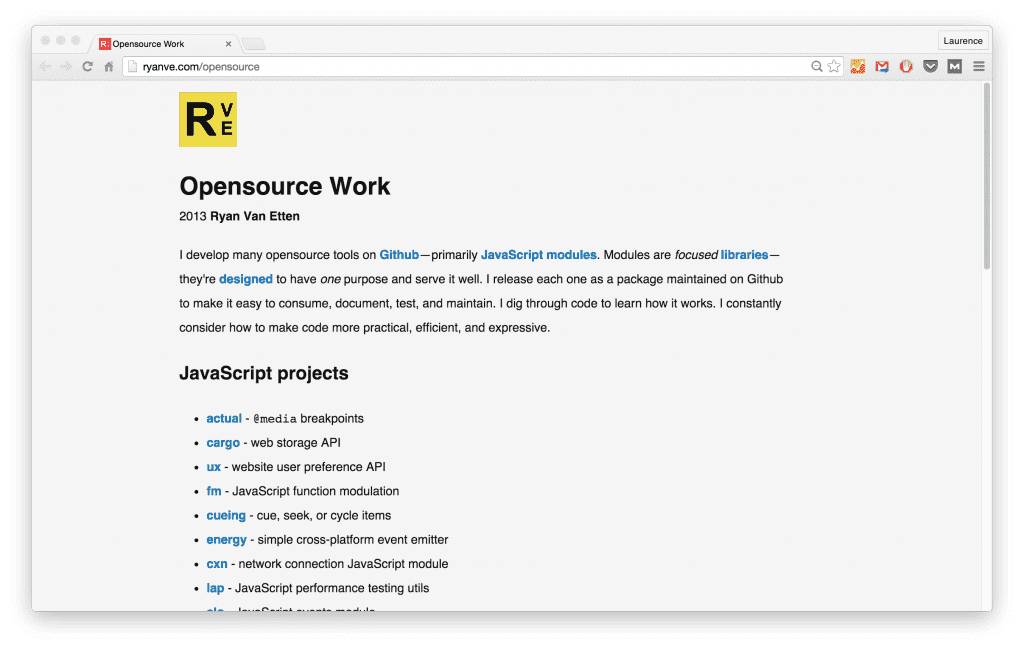Bookmark this page with the star icon
Viewport: 1024px width, 649px height.
pyautogui.click(x=834, y=67)
